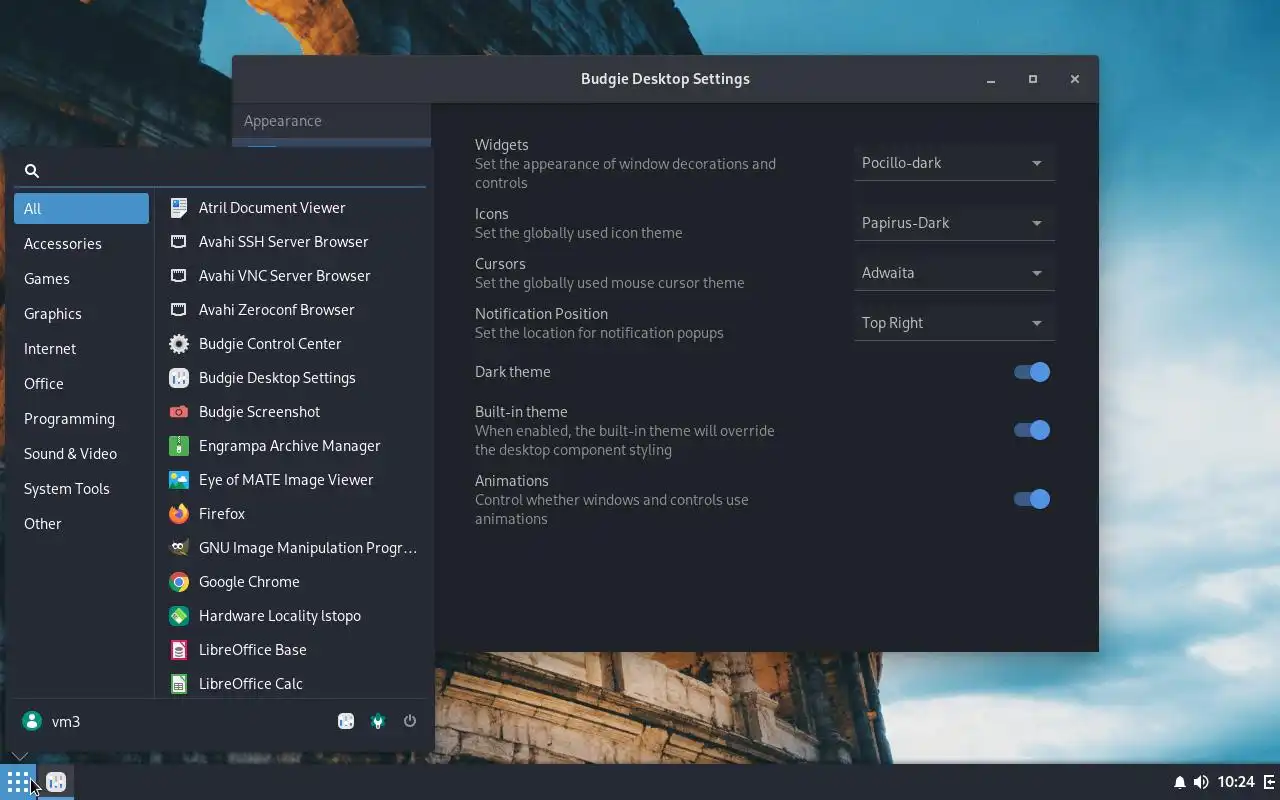Open notifications bell in system tray

coord(1179,782)
